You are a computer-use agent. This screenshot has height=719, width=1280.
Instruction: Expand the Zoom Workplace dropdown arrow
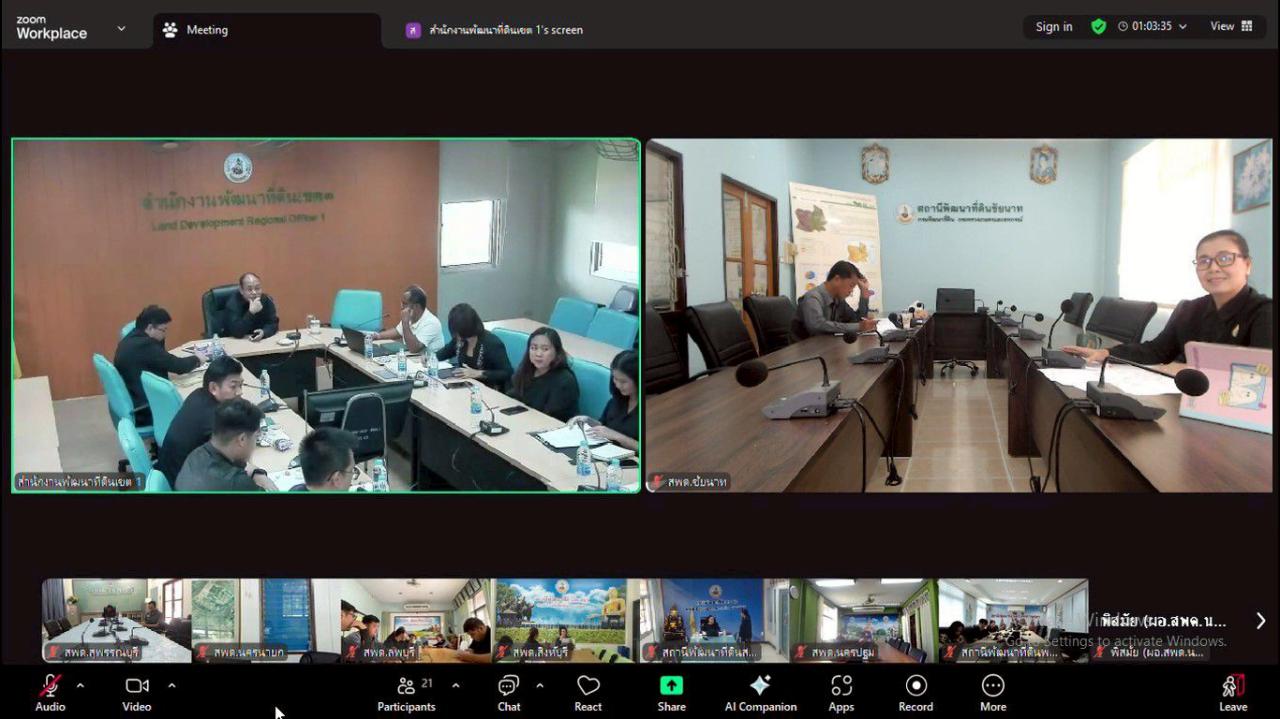(x=121, y=29)
